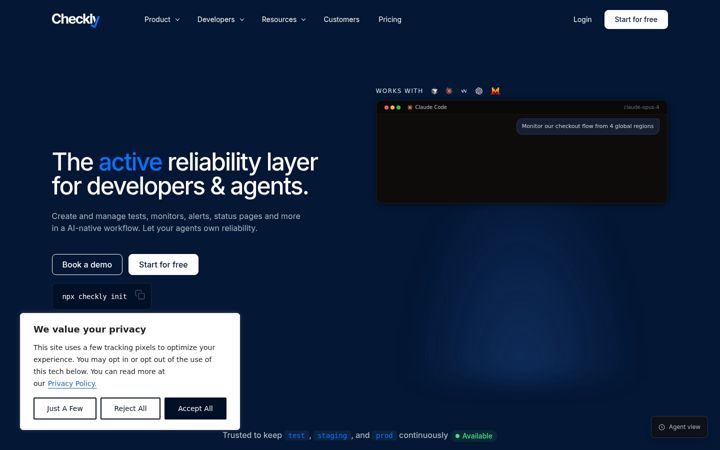Copy the npx checkly init command
Viewport: 720px width, 450px height.
click(x=140, y=295)
